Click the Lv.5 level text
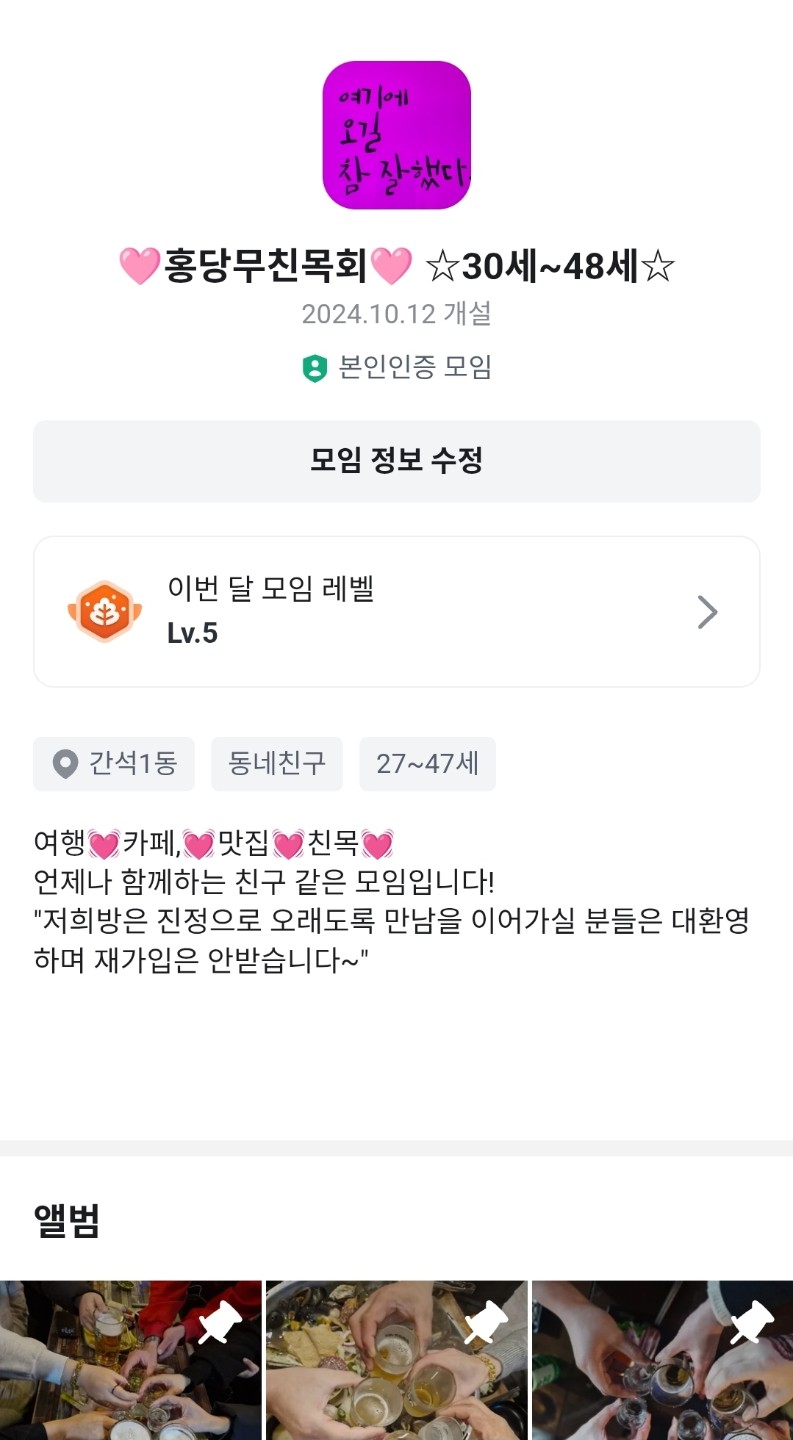 pyautogui.click(x=192, y=634)
